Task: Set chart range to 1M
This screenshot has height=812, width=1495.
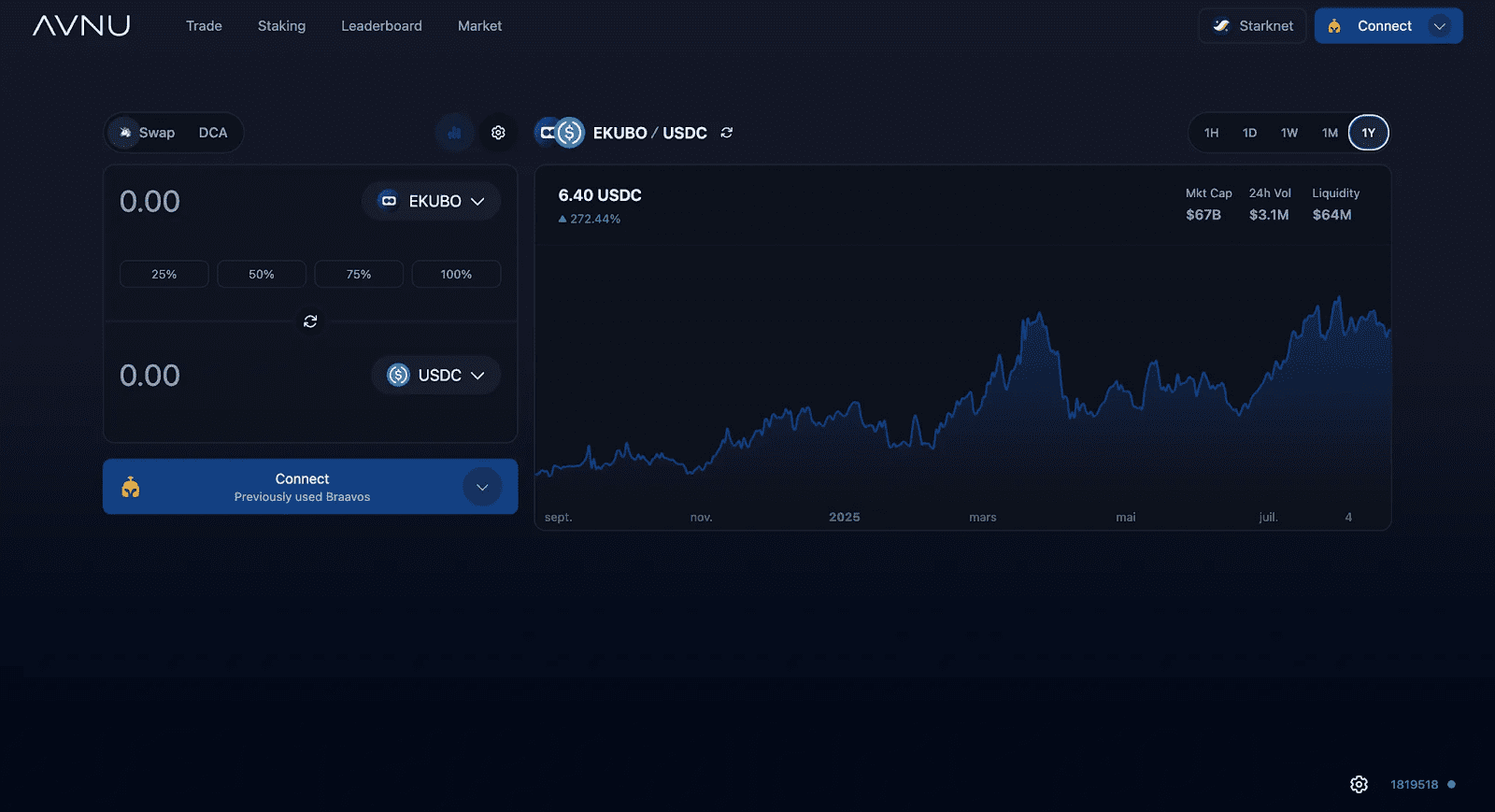Action: [x=1330, y=133]
